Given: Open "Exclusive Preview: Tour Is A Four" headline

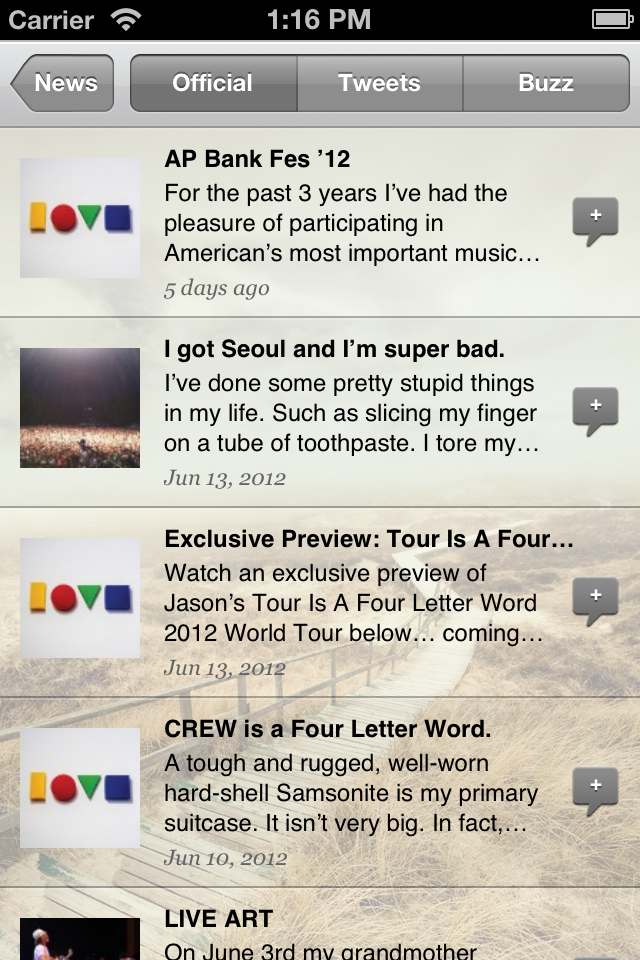Looking at the screenshot, I should pyautogui.click(x=369, y=539).
